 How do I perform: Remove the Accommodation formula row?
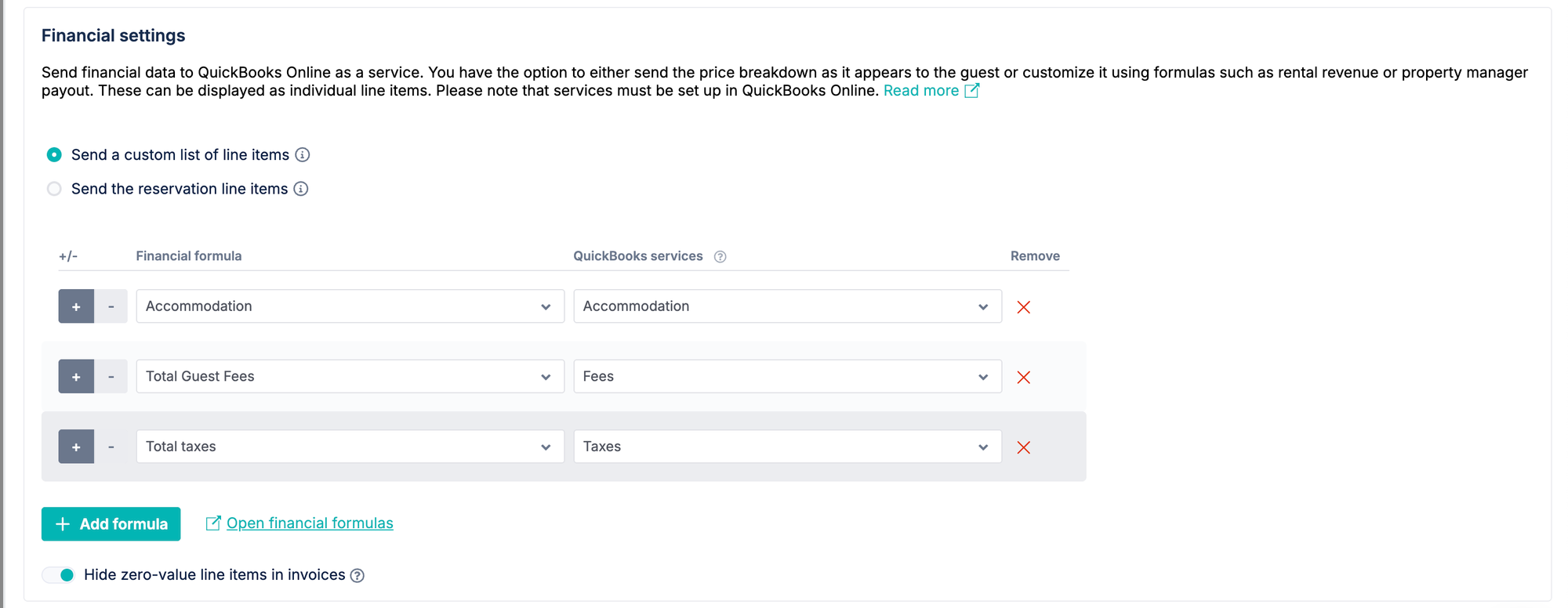(x=1023, y=307)
